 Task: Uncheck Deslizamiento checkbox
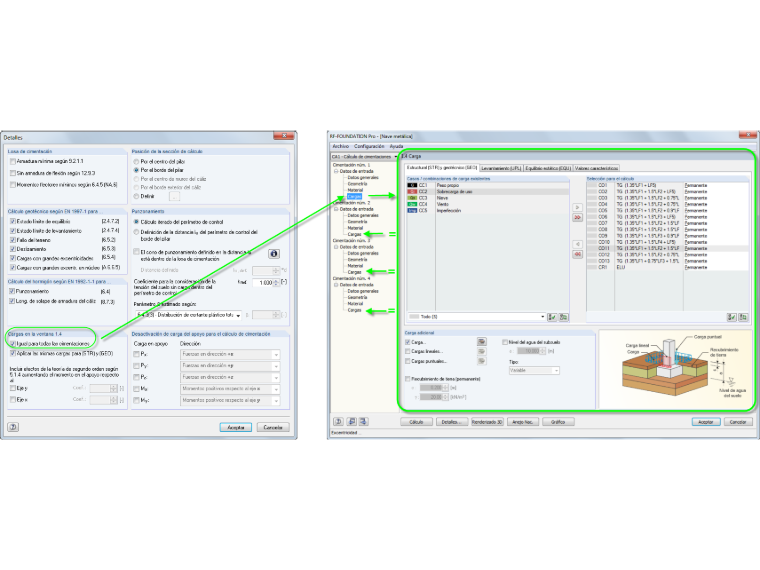pyautogui.click(x=13, y=249)
